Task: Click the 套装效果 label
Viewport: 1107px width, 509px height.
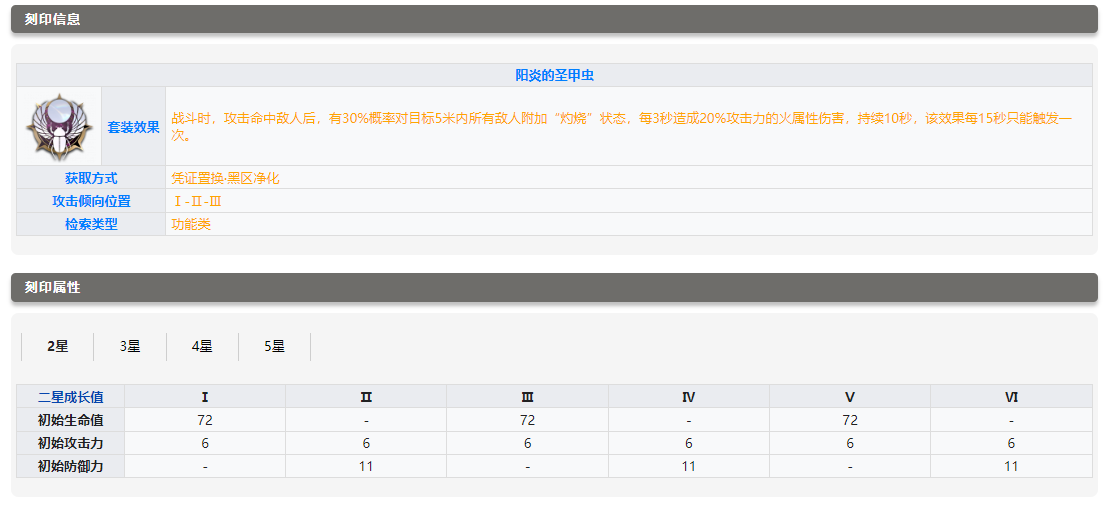Action: pyautogui.click(x=133, y=127)
